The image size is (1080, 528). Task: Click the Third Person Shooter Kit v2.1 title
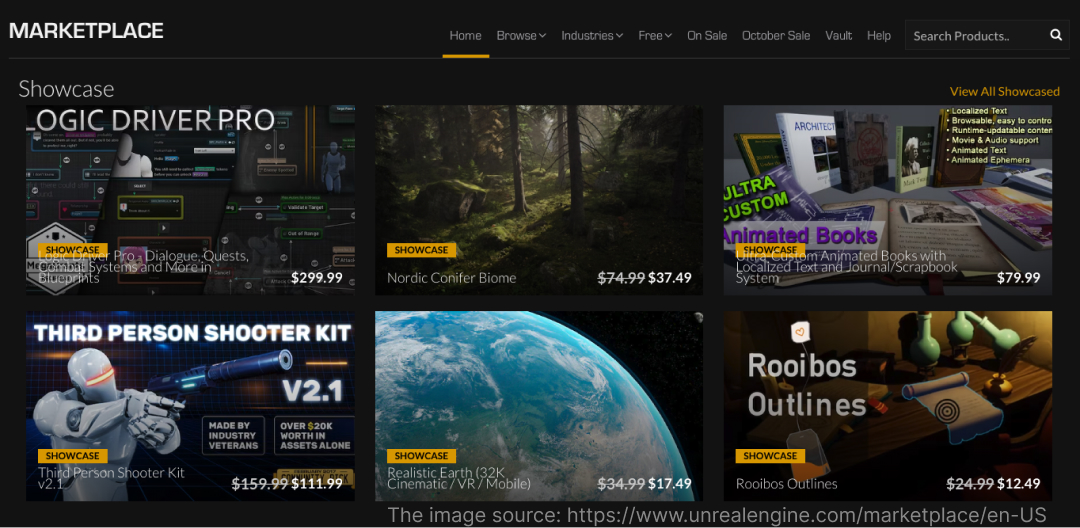[x=112, y=478]
